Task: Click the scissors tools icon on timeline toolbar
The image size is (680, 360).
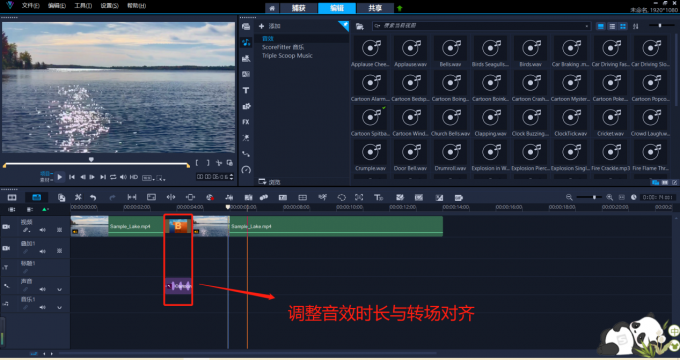Action: click(78, 197)
